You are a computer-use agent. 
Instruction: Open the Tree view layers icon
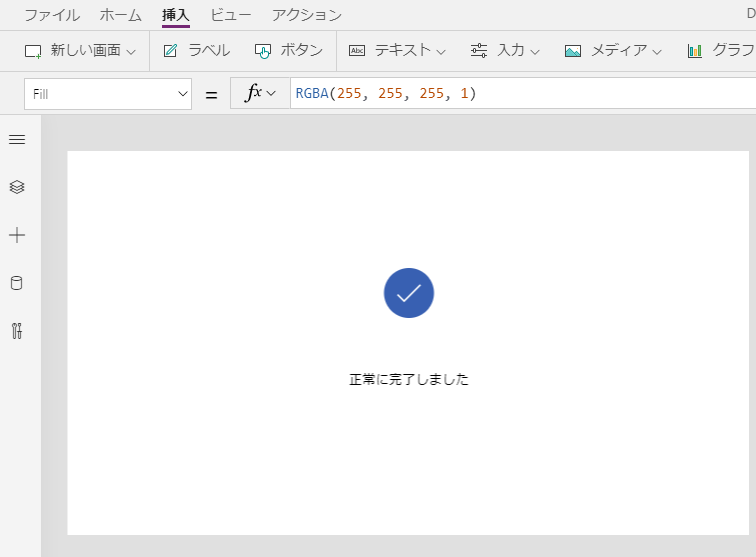point(17,187)
